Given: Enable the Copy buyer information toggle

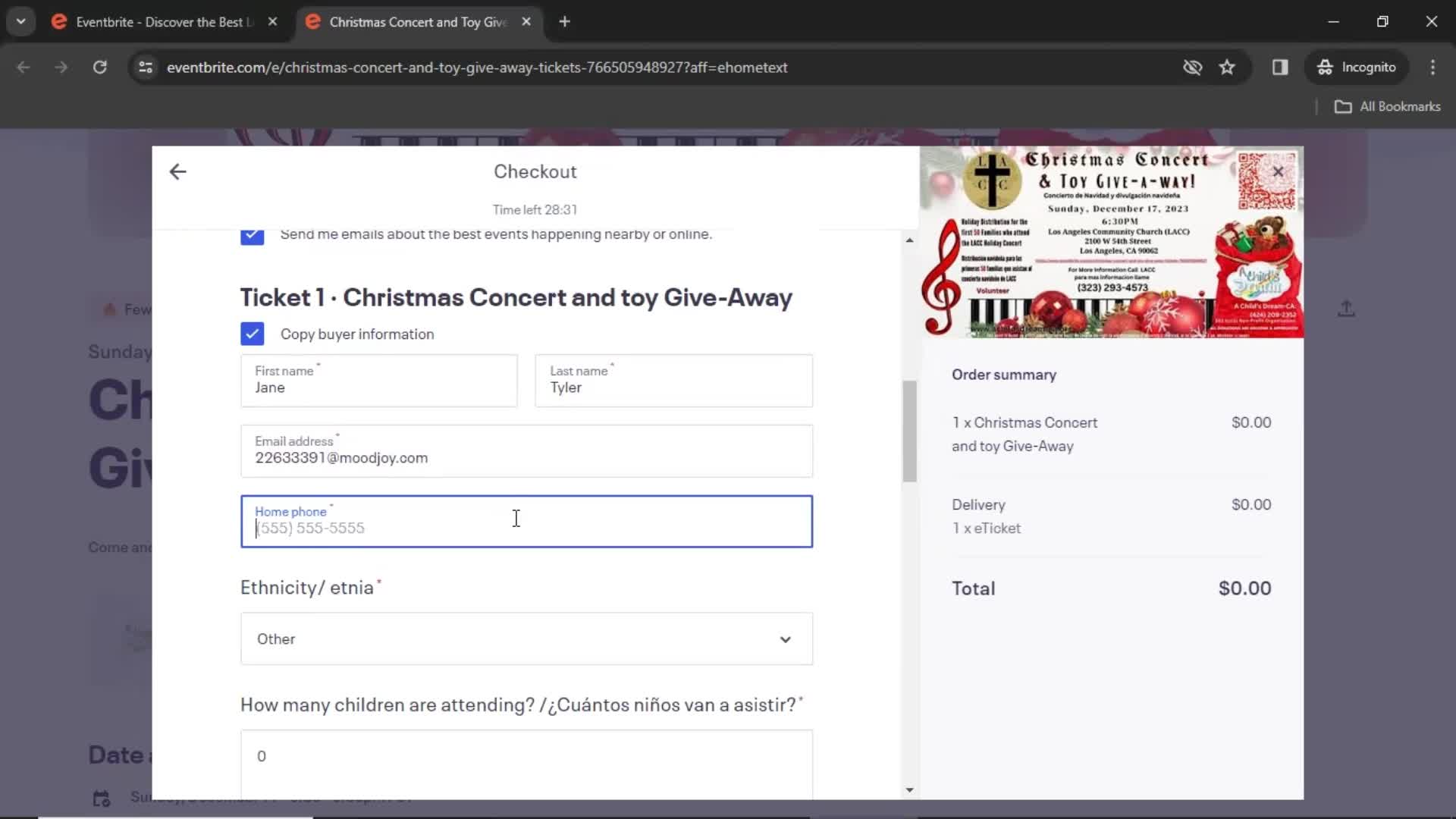Looking at the screenshot, I should click(x=252, y=333).
